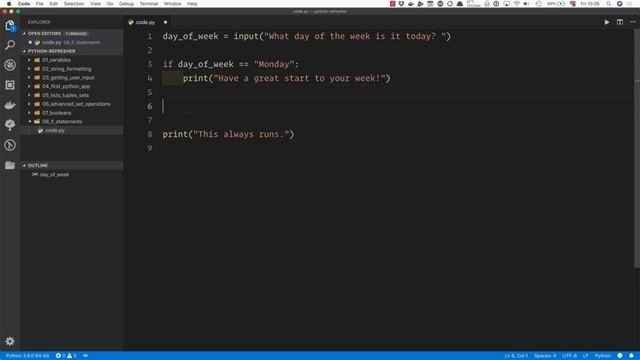Open the Window menu
Viewport: 640px width, 360px height.
tap(173, 4)
